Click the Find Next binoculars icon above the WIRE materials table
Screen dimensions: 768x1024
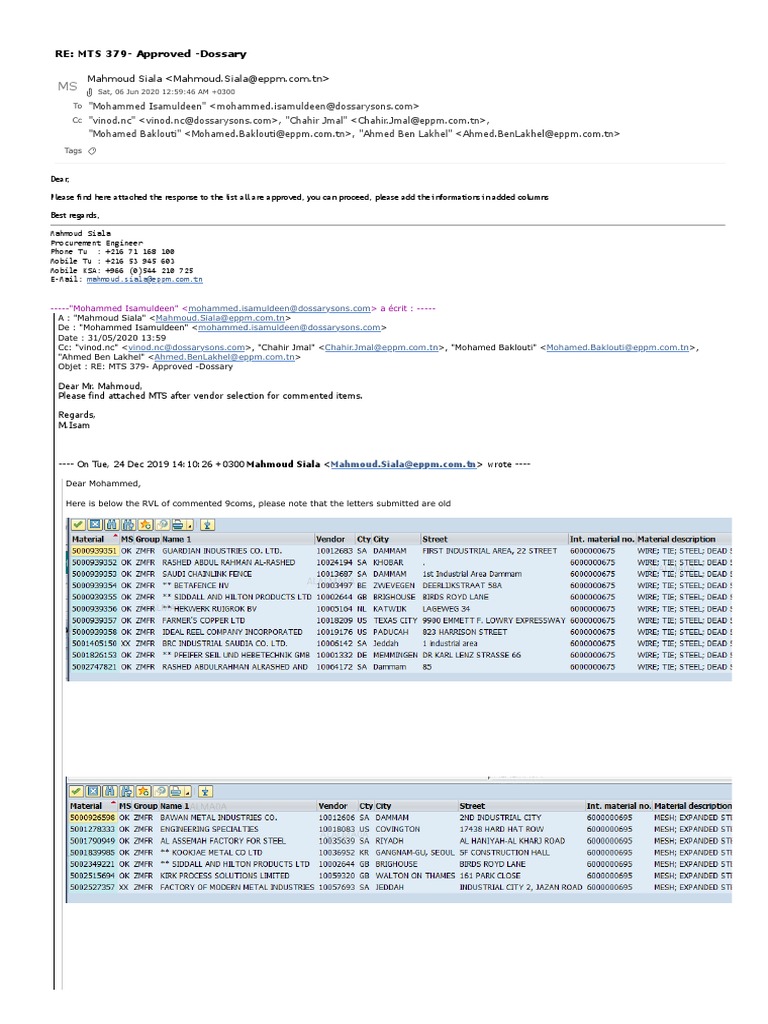128,524
